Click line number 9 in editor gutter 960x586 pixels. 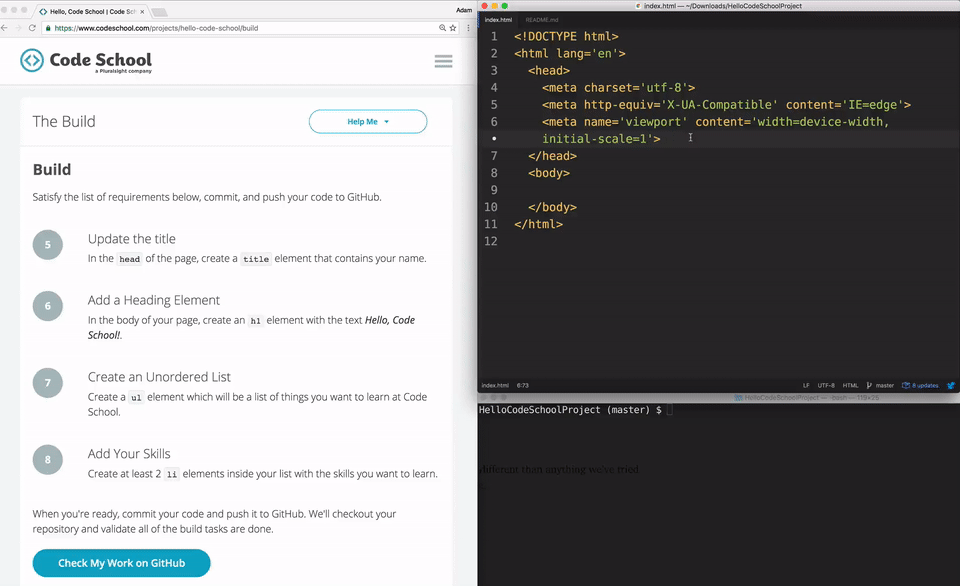tap(494, 190)
